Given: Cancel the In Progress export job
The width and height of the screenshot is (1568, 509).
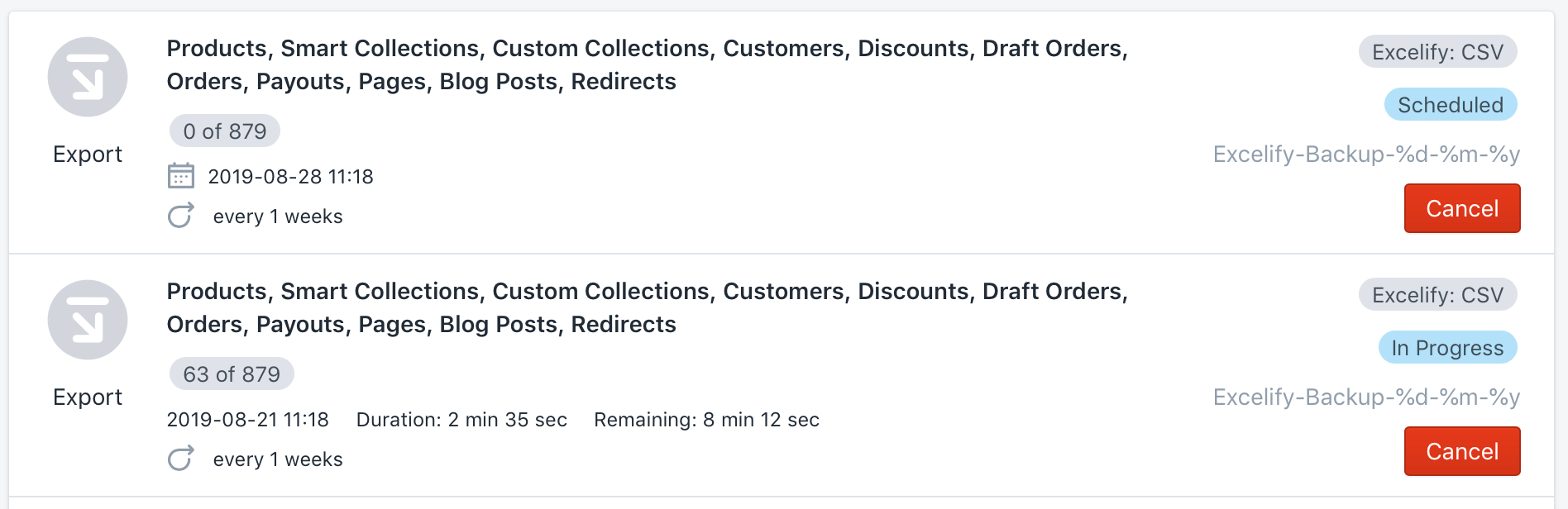Looking at the screenshot, I should pos(1462,451).
